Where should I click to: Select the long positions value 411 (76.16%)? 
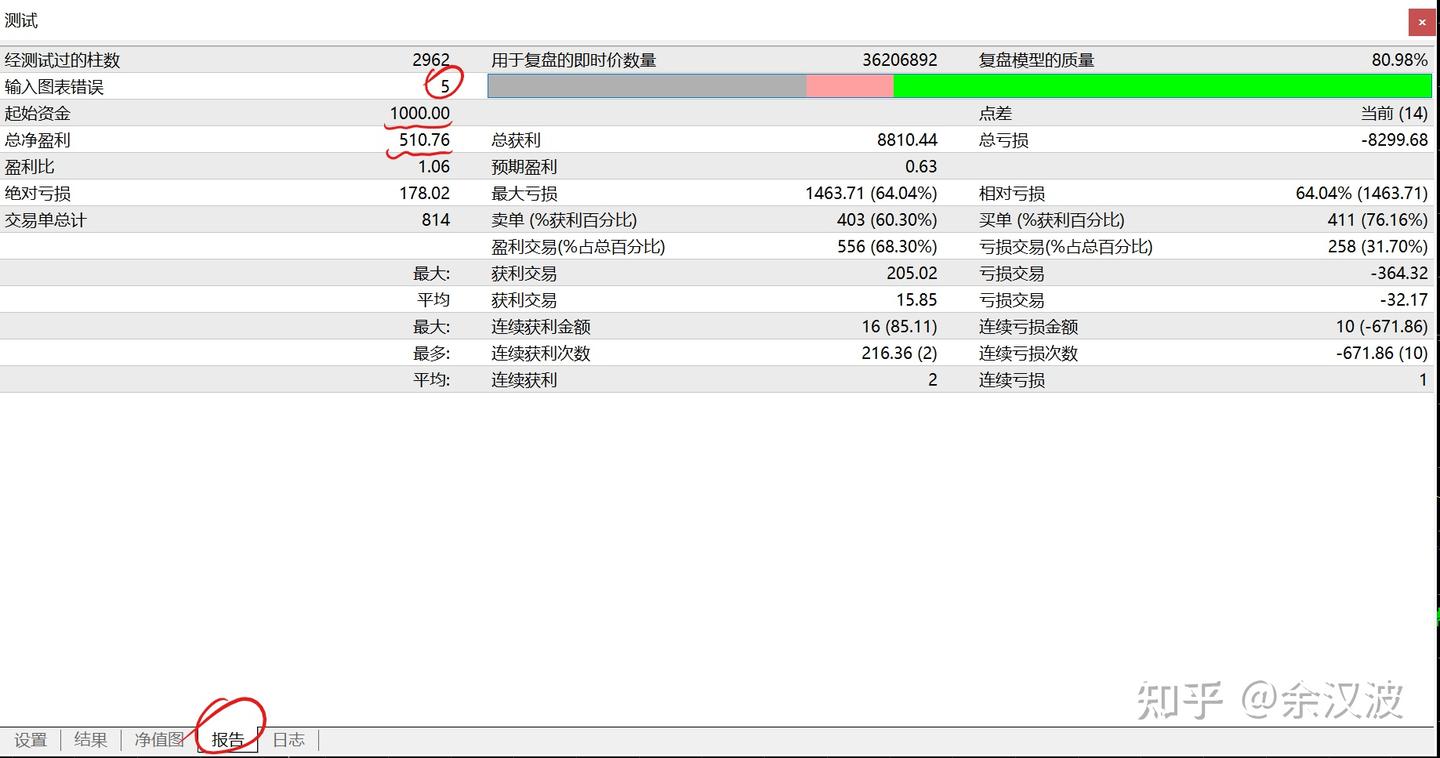(1378, 220)
